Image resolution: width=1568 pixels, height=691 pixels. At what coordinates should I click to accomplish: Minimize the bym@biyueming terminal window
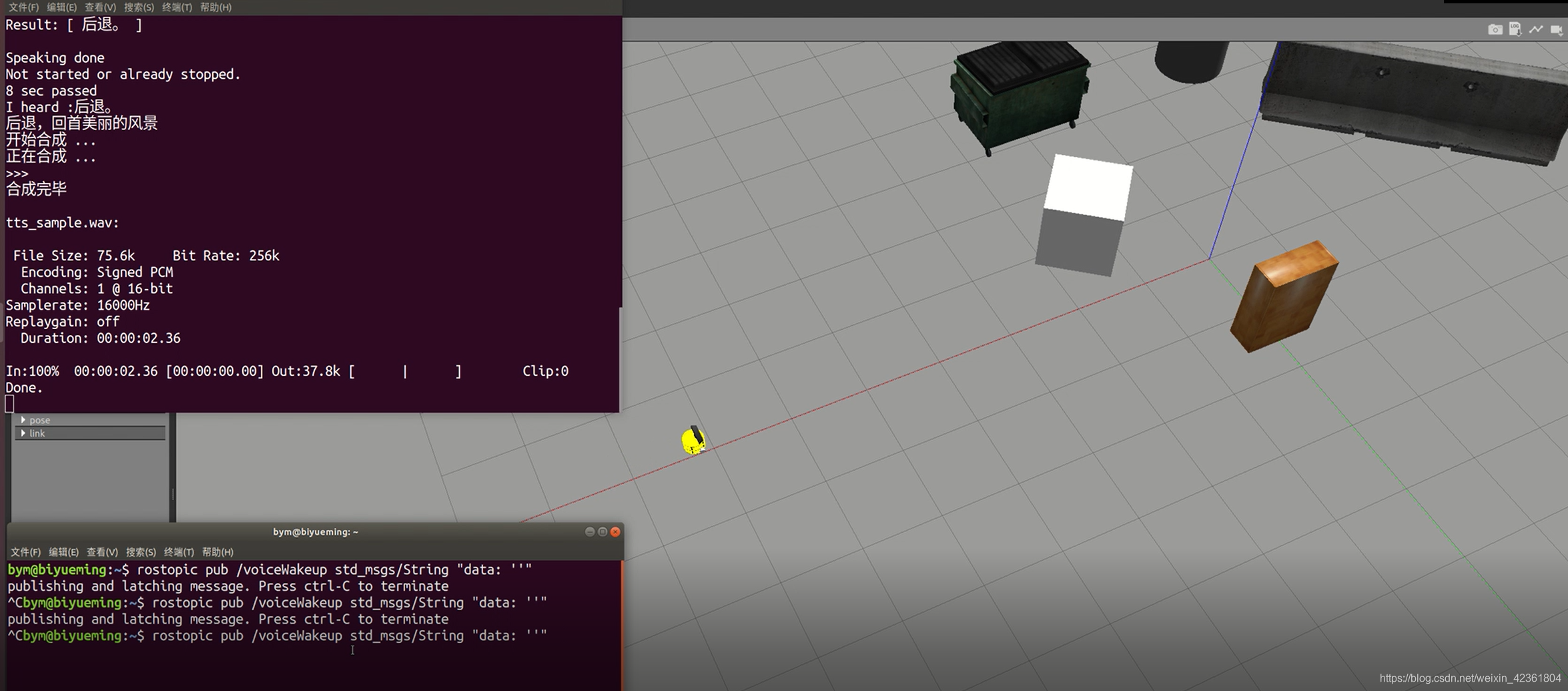pyautogui.click(x=590, y=532)
